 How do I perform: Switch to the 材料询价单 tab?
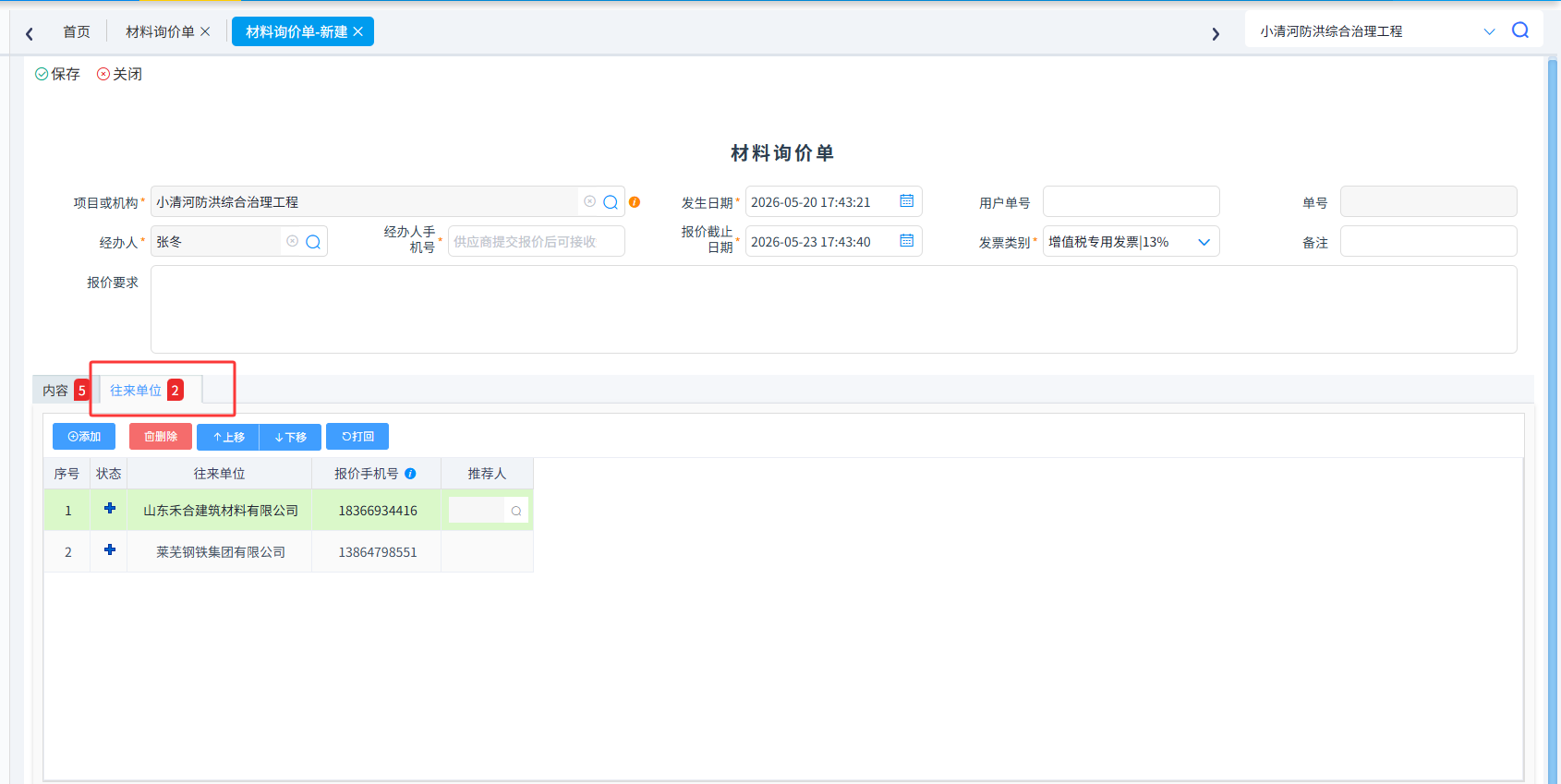(160, 31)
